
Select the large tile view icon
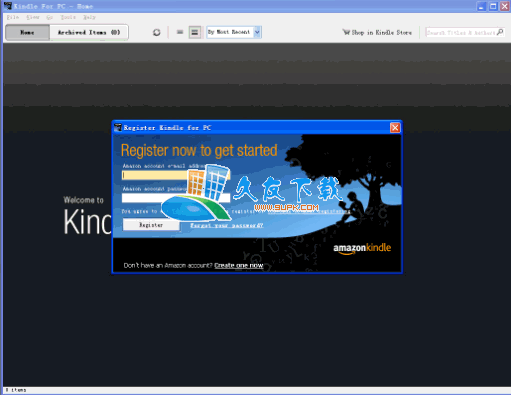[x=195, y=32]
